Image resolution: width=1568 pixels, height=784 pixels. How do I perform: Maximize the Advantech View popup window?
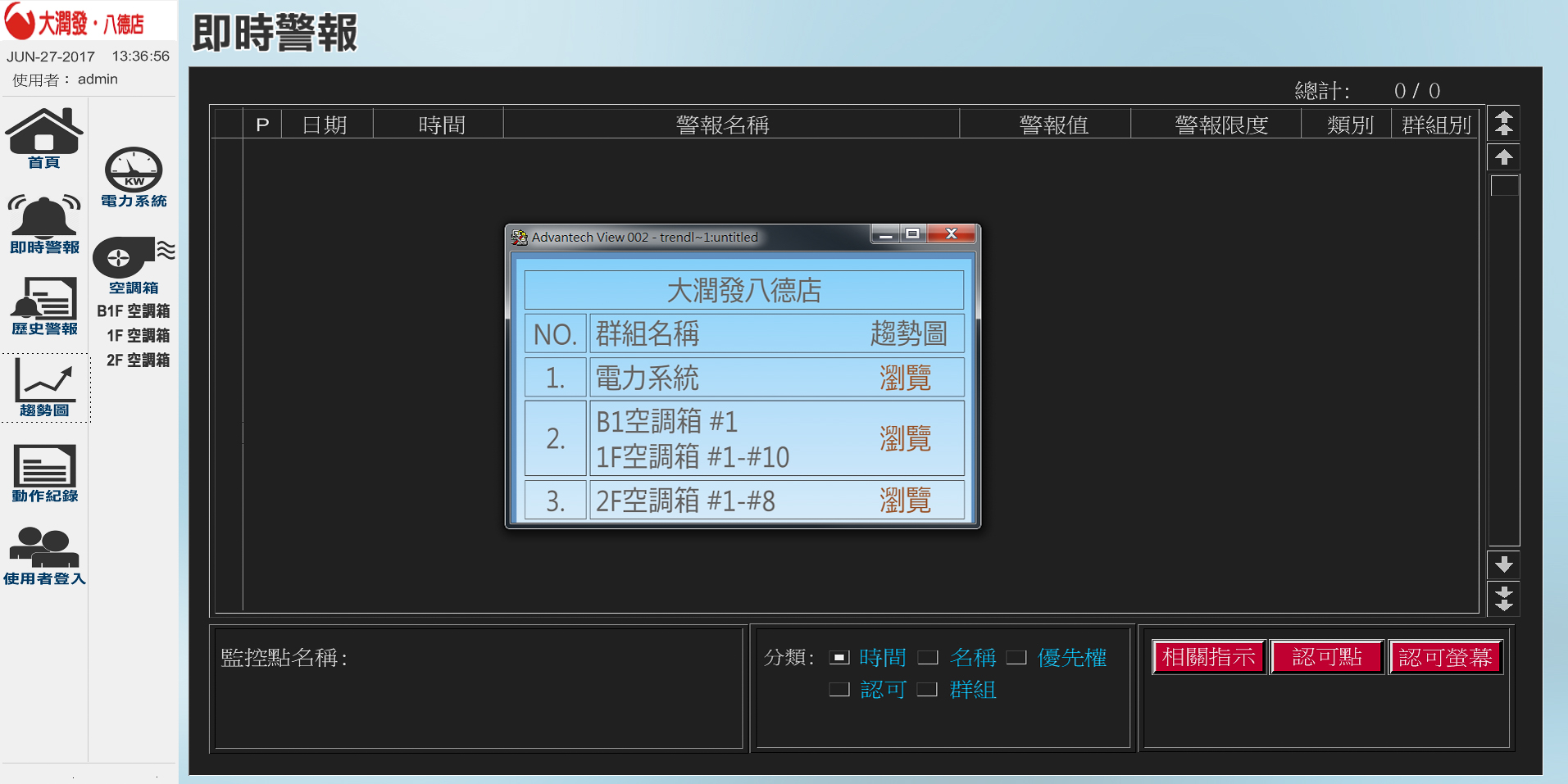point(912,234)
